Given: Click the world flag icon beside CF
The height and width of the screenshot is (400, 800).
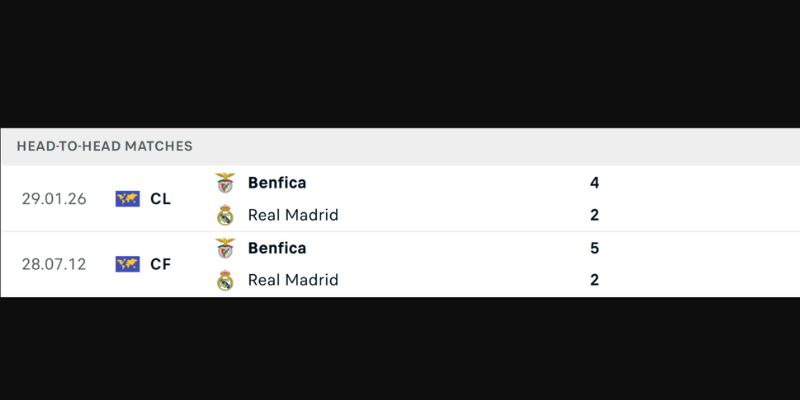Looking at the screenshot, I should tap(127, 264).
